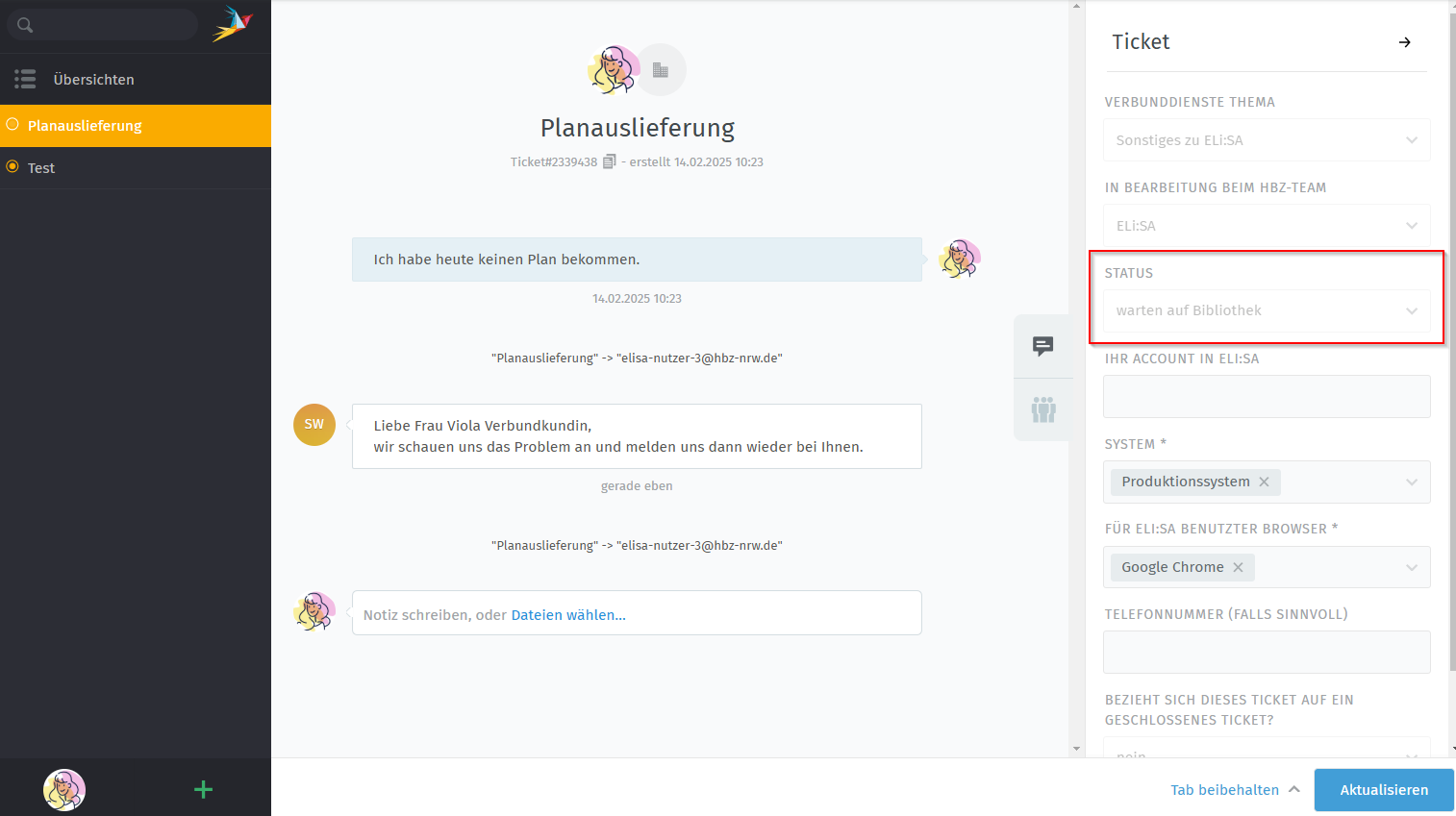Collapse ticket sidebar with arrow icon
This screenshot has width=1456, height=816.
1404,42
